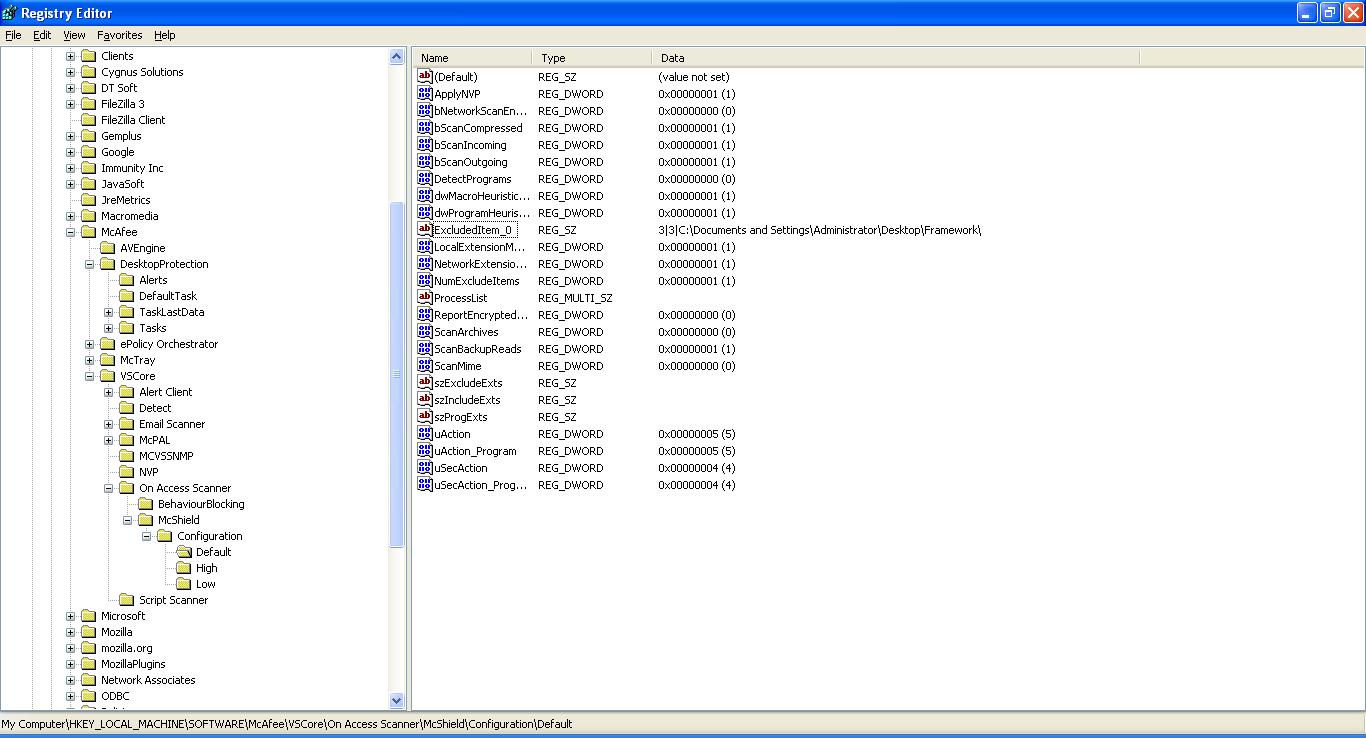Open the File menu
Viewport: 1366px width, 738px height.
click(x=13, y=35)
